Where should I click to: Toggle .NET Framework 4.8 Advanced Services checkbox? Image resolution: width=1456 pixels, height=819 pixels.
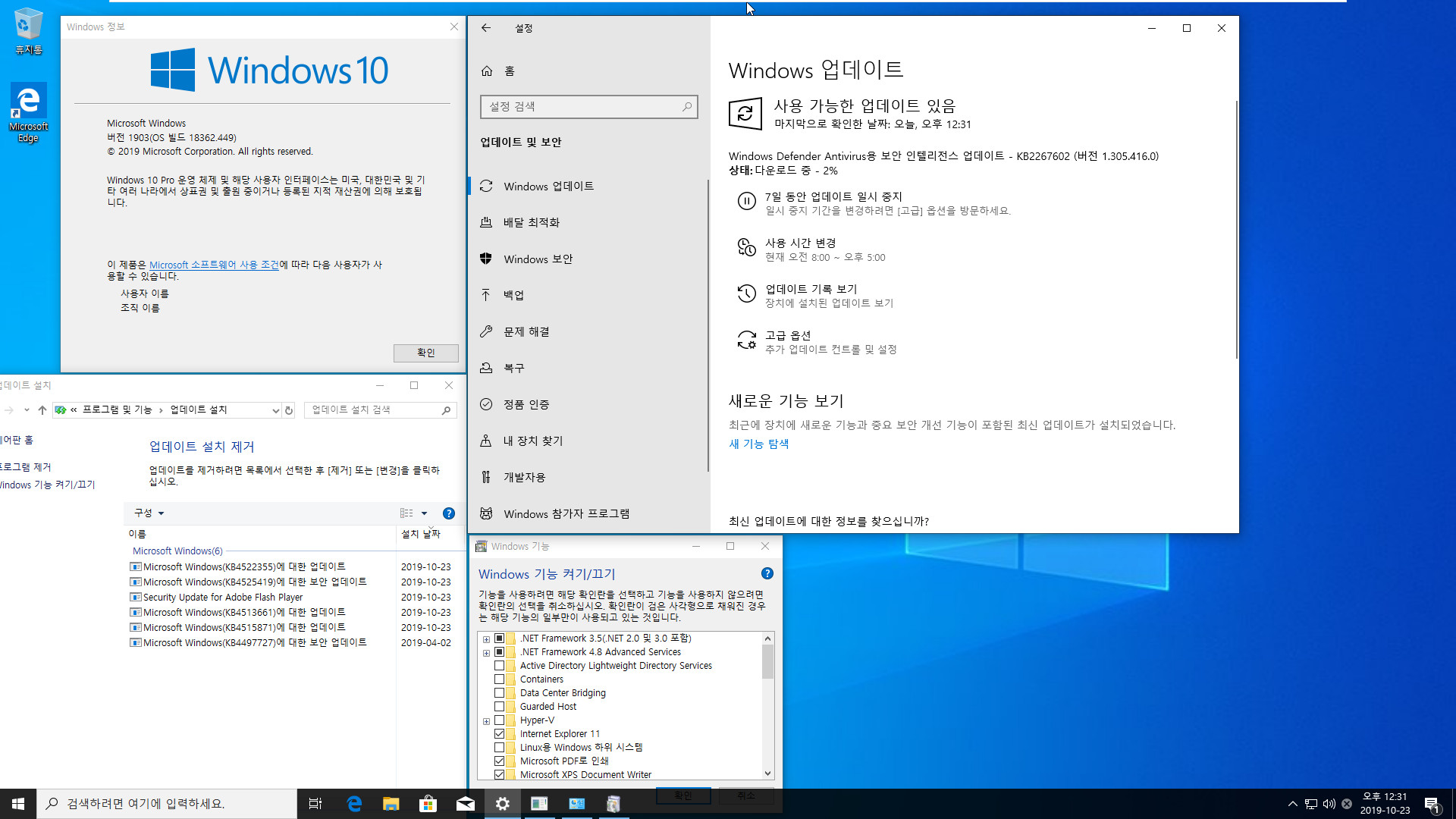click(499, 652)
